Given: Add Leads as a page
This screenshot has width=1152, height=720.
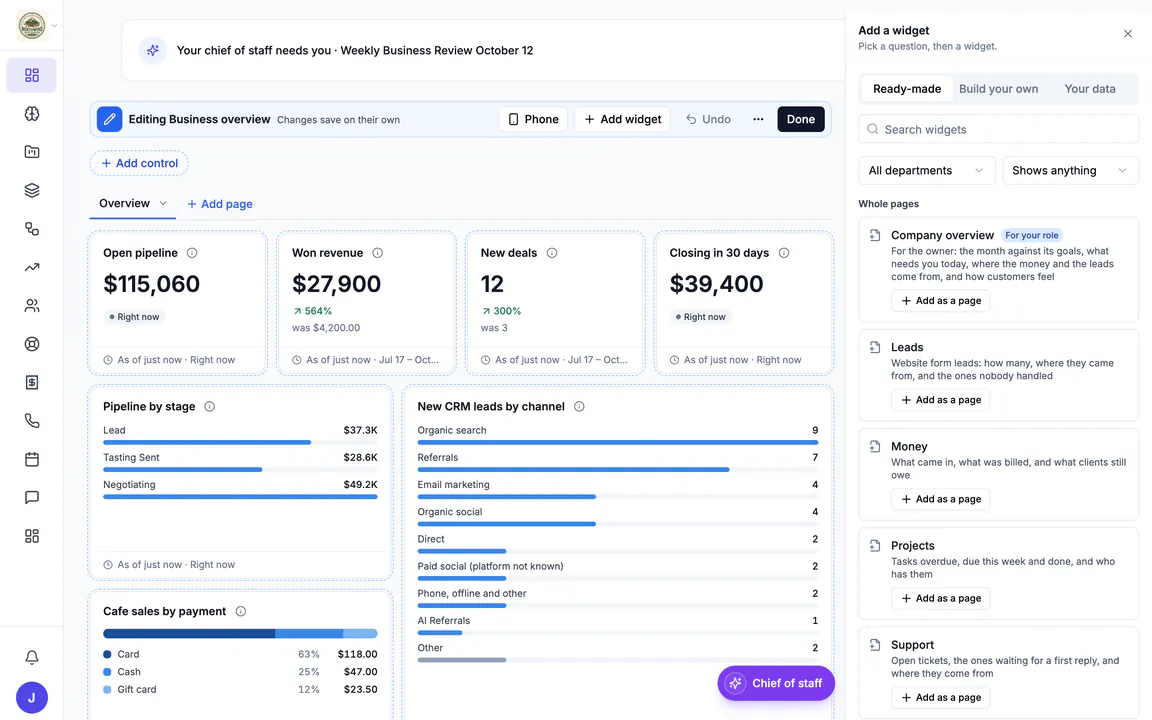Looking at the screenshot, I should (x=940, y=400).
